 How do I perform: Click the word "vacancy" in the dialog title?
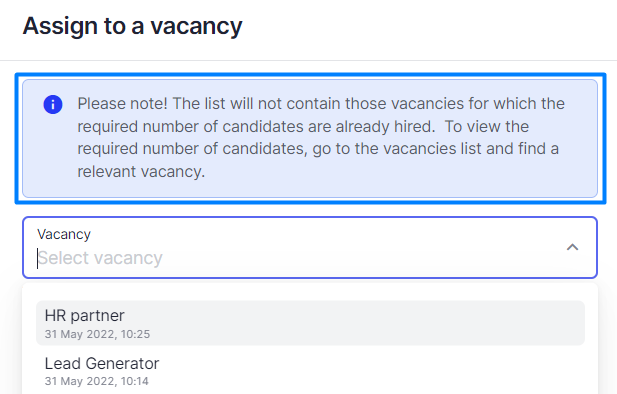click(x=196, y=27)
